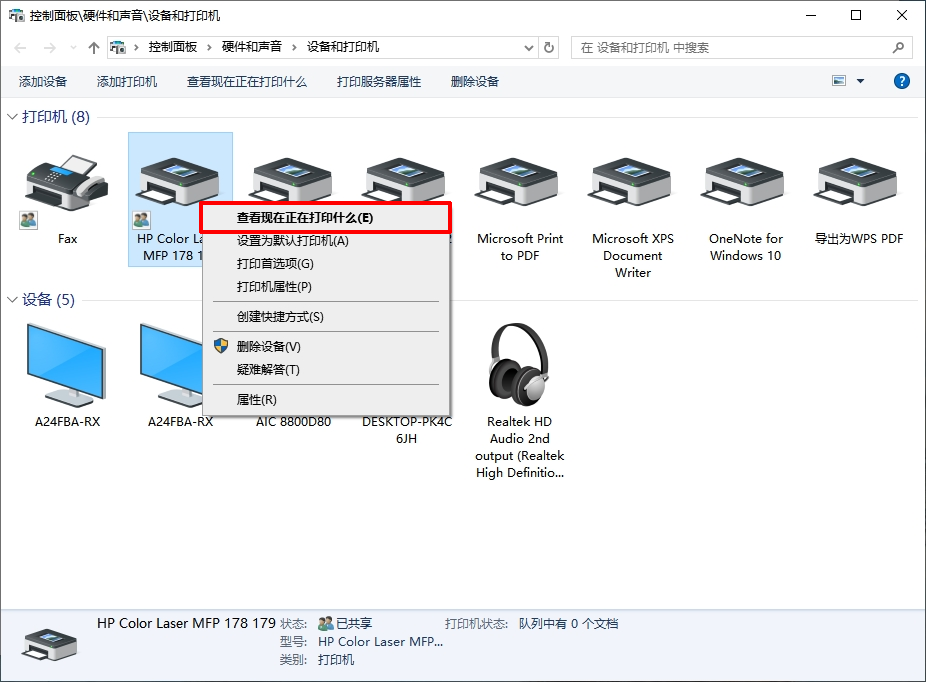Go up one folder level arrow
Screen dimensions: 926x682
point(93,48)
